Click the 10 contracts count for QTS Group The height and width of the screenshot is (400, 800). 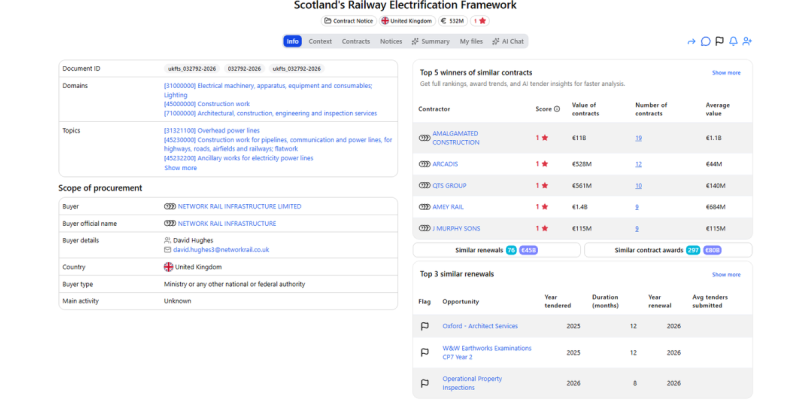pyautogui.click(x=638, y=186)
